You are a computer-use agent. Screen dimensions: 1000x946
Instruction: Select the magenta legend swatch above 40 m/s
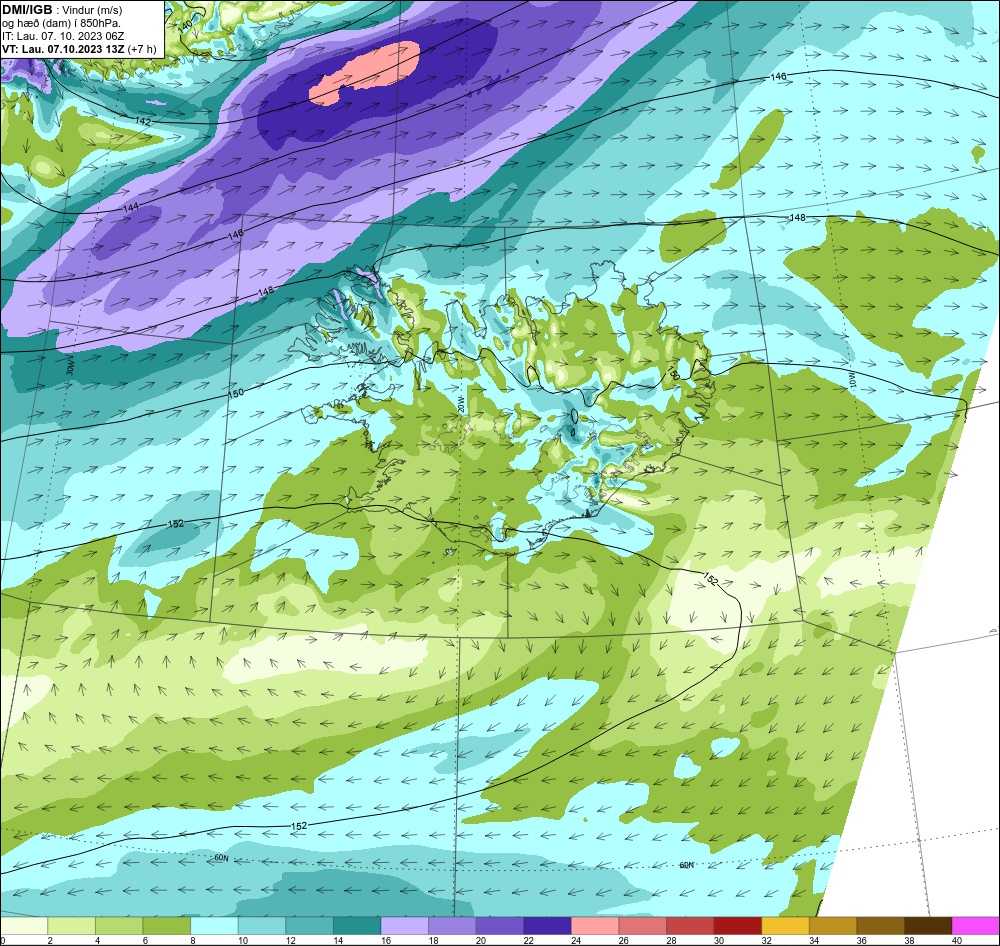[976, 926]
